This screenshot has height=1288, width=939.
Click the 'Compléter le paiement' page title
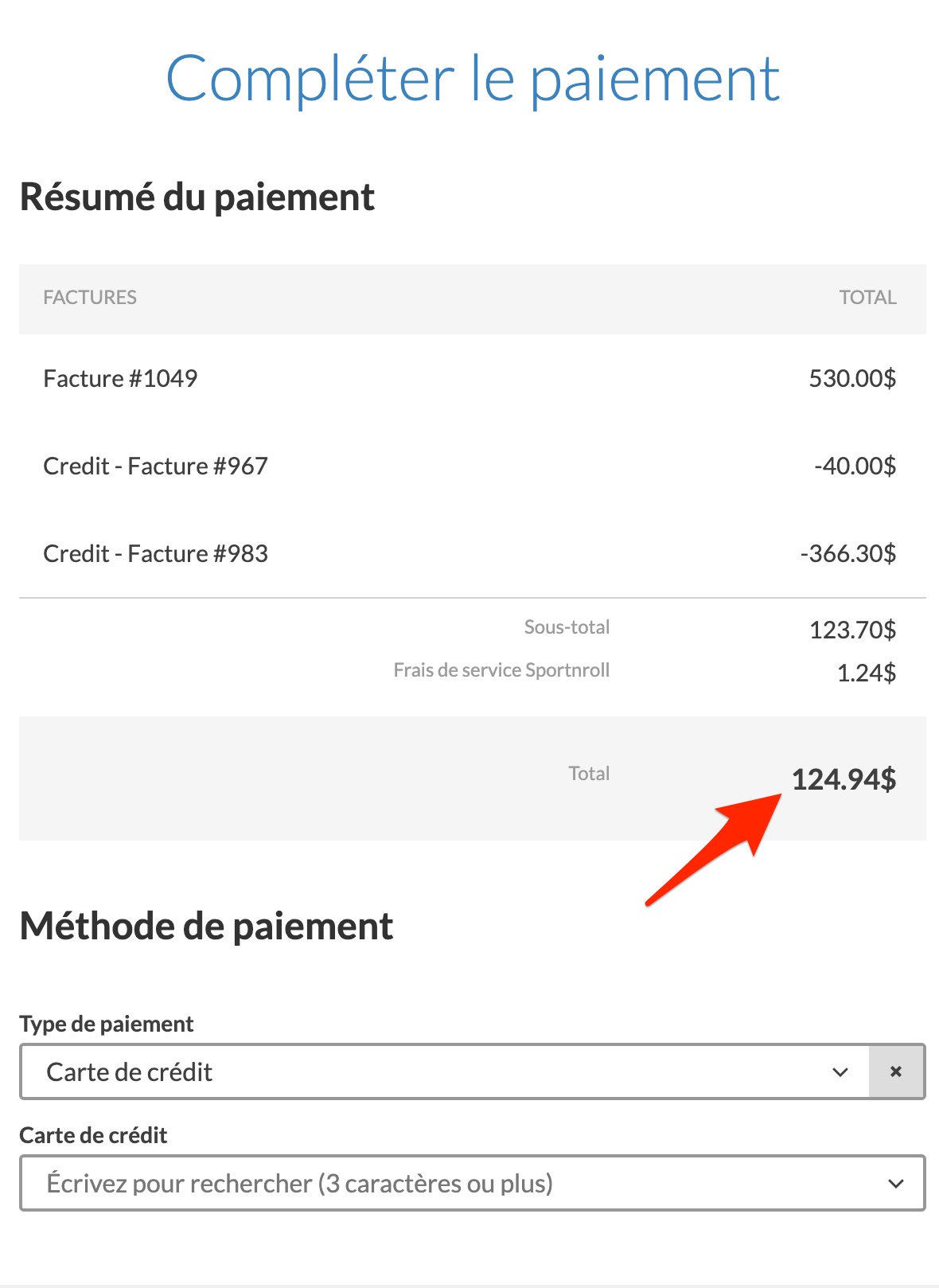coord(473,78)
